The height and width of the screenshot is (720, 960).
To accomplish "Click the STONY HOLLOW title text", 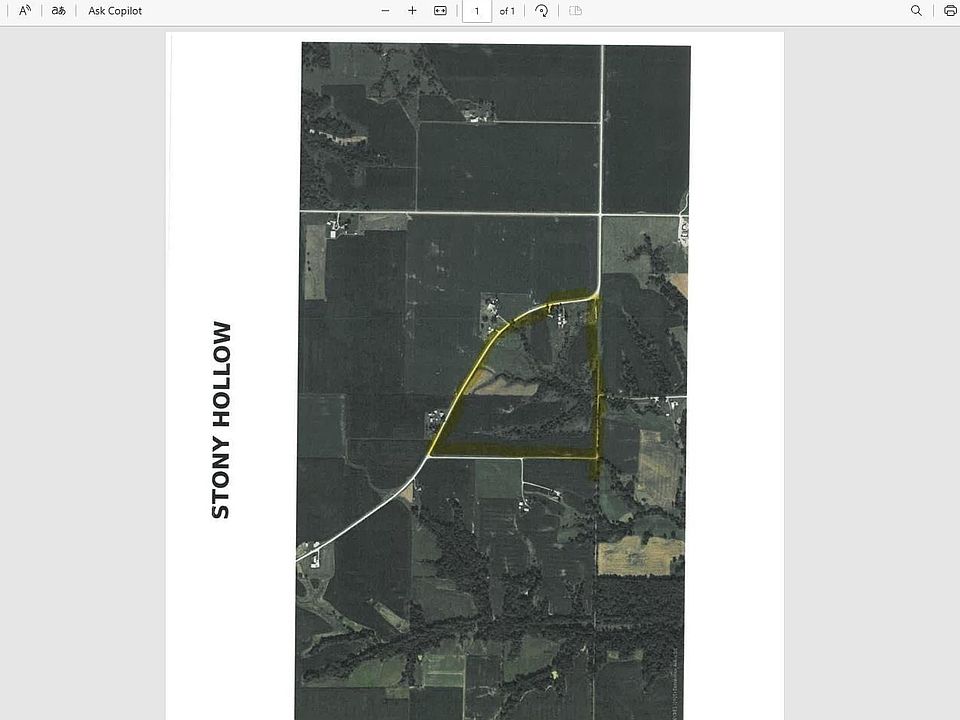I will (221, 420).
